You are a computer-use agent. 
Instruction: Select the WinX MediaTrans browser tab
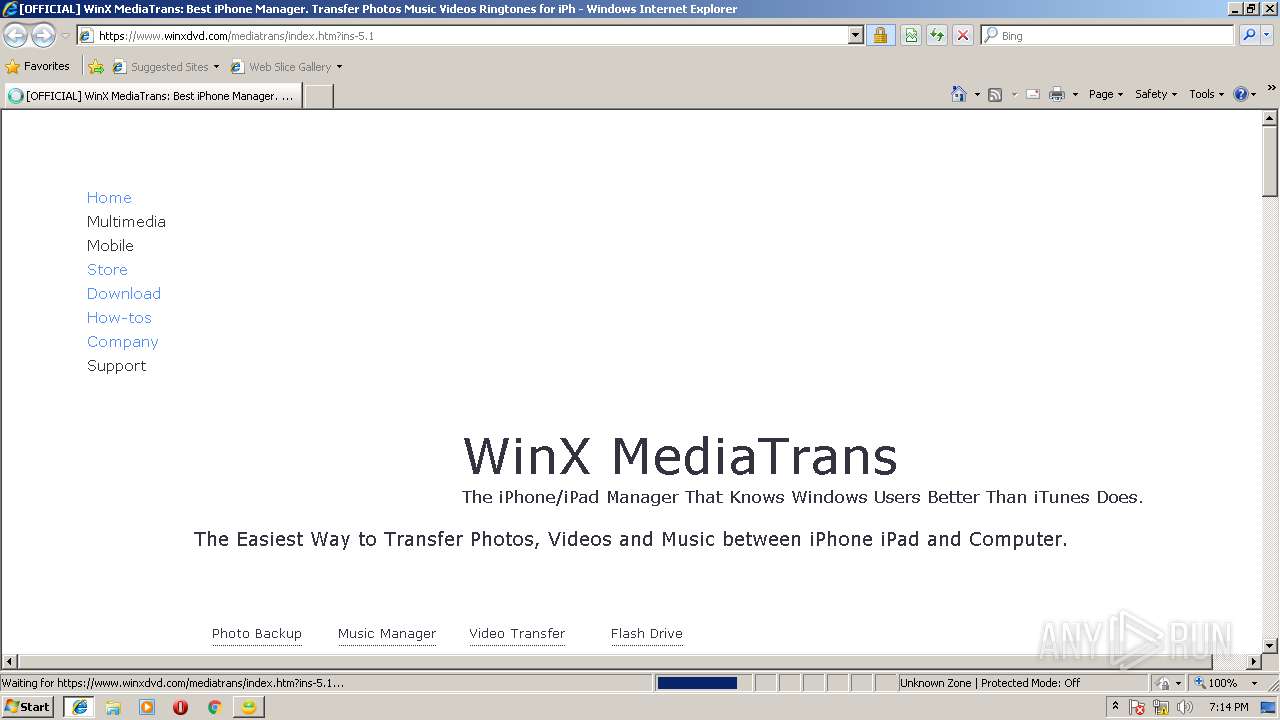(x=152, y=96)
